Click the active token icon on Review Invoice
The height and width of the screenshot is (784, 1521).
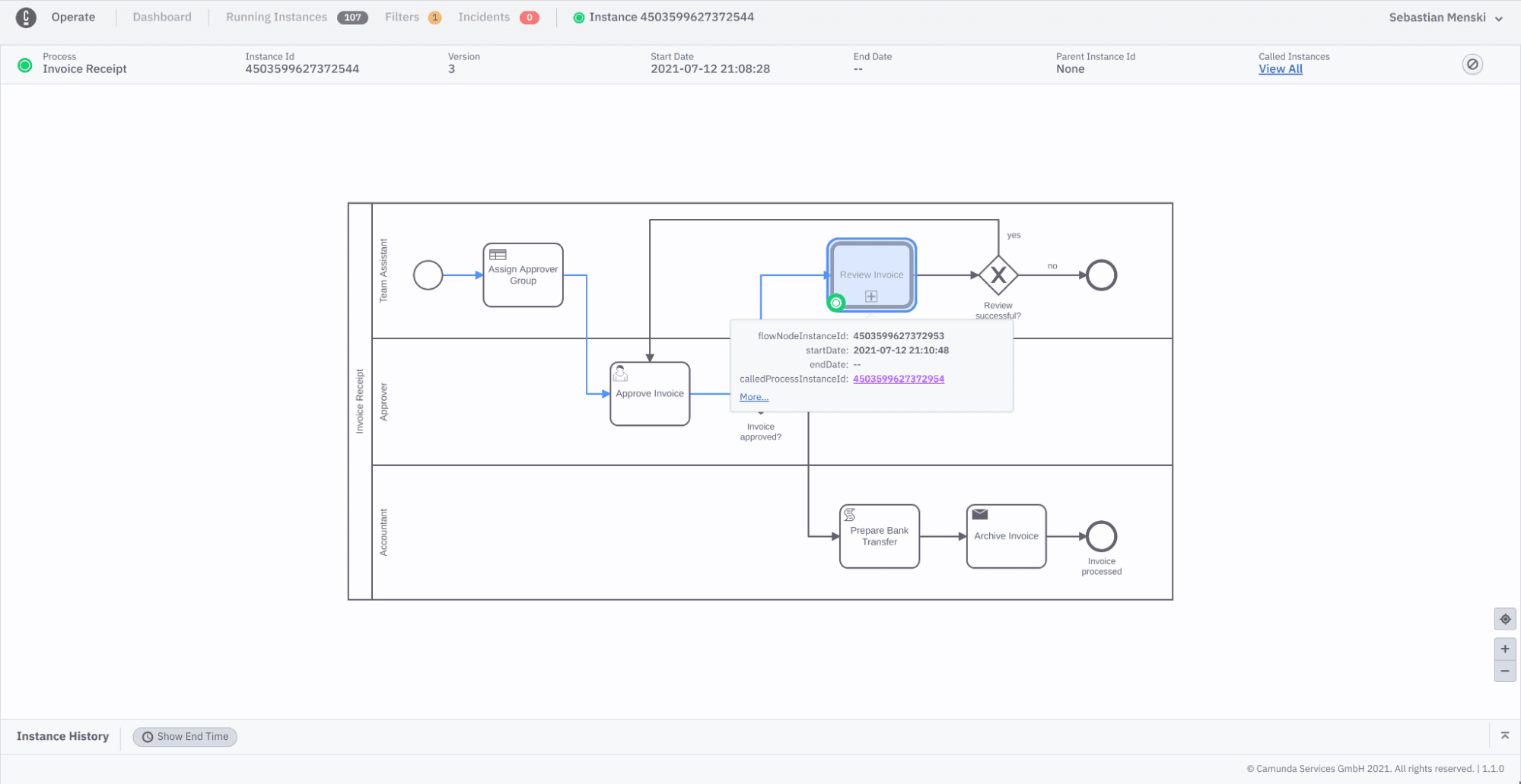click(x=836, y=303)
